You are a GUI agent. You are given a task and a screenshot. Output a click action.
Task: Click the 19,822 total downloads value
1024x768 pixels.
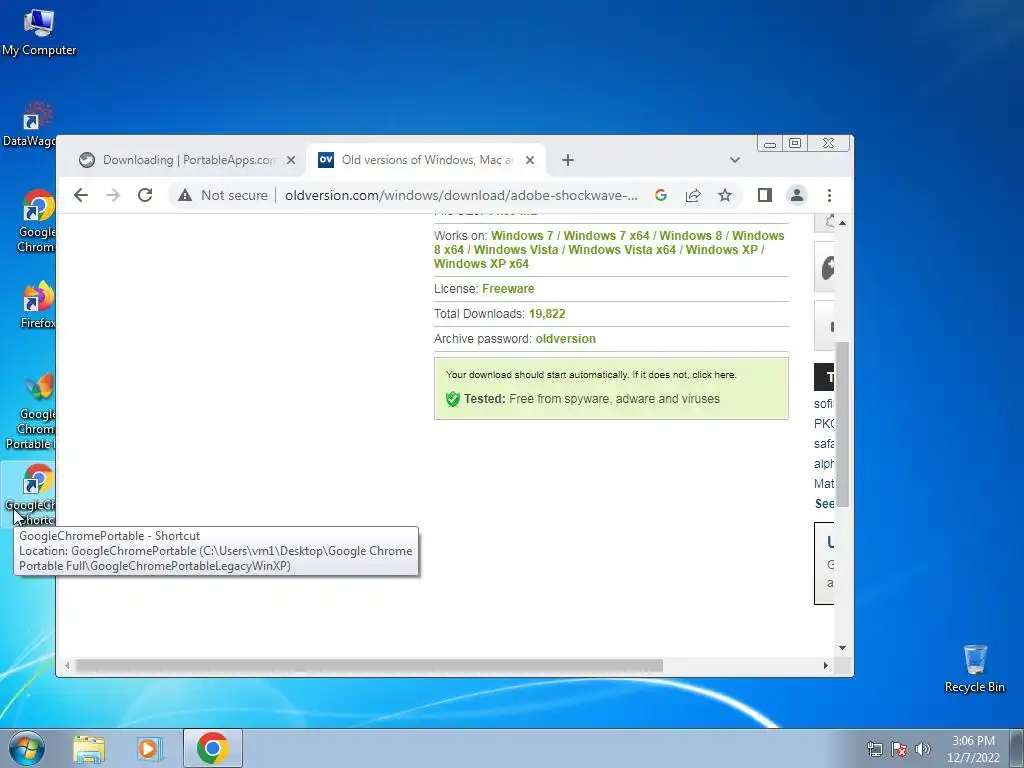pos(547,314)
